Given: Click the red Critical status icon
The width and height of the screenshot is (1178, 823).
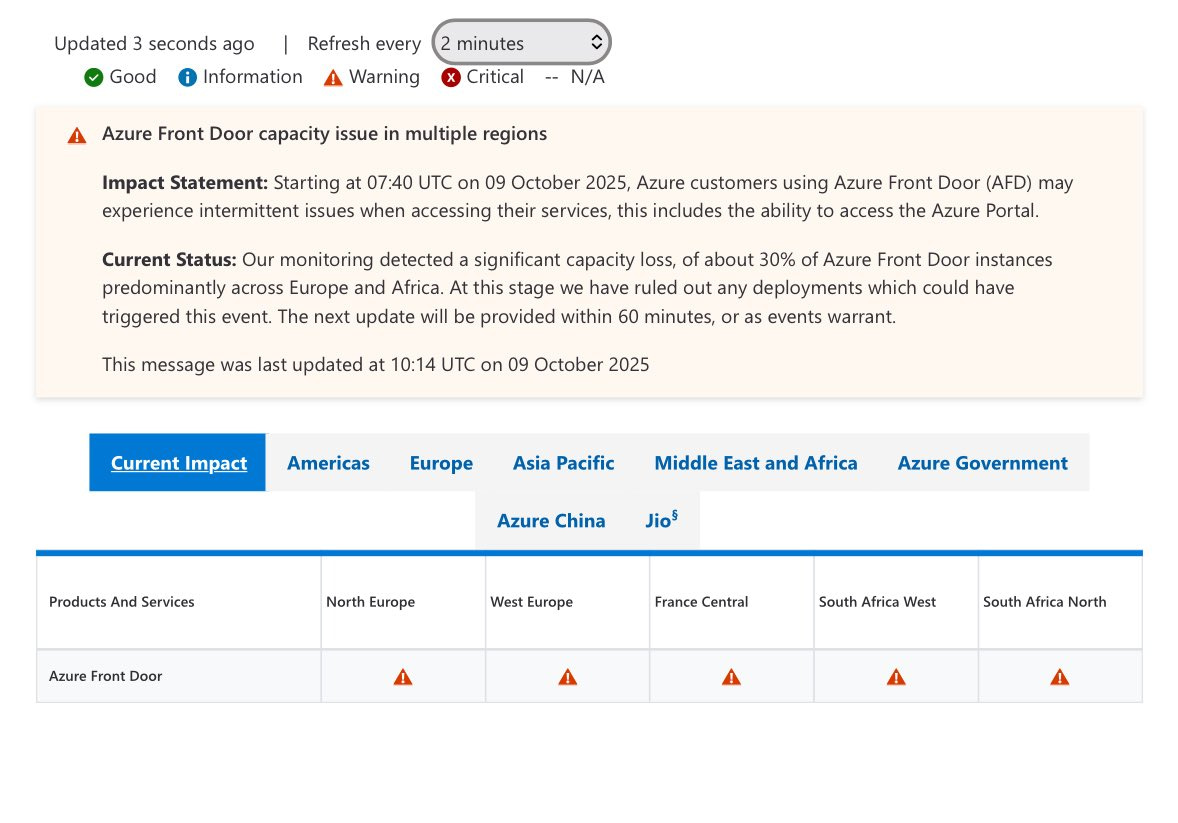Looking at the screenshot, I should [451, 76].
